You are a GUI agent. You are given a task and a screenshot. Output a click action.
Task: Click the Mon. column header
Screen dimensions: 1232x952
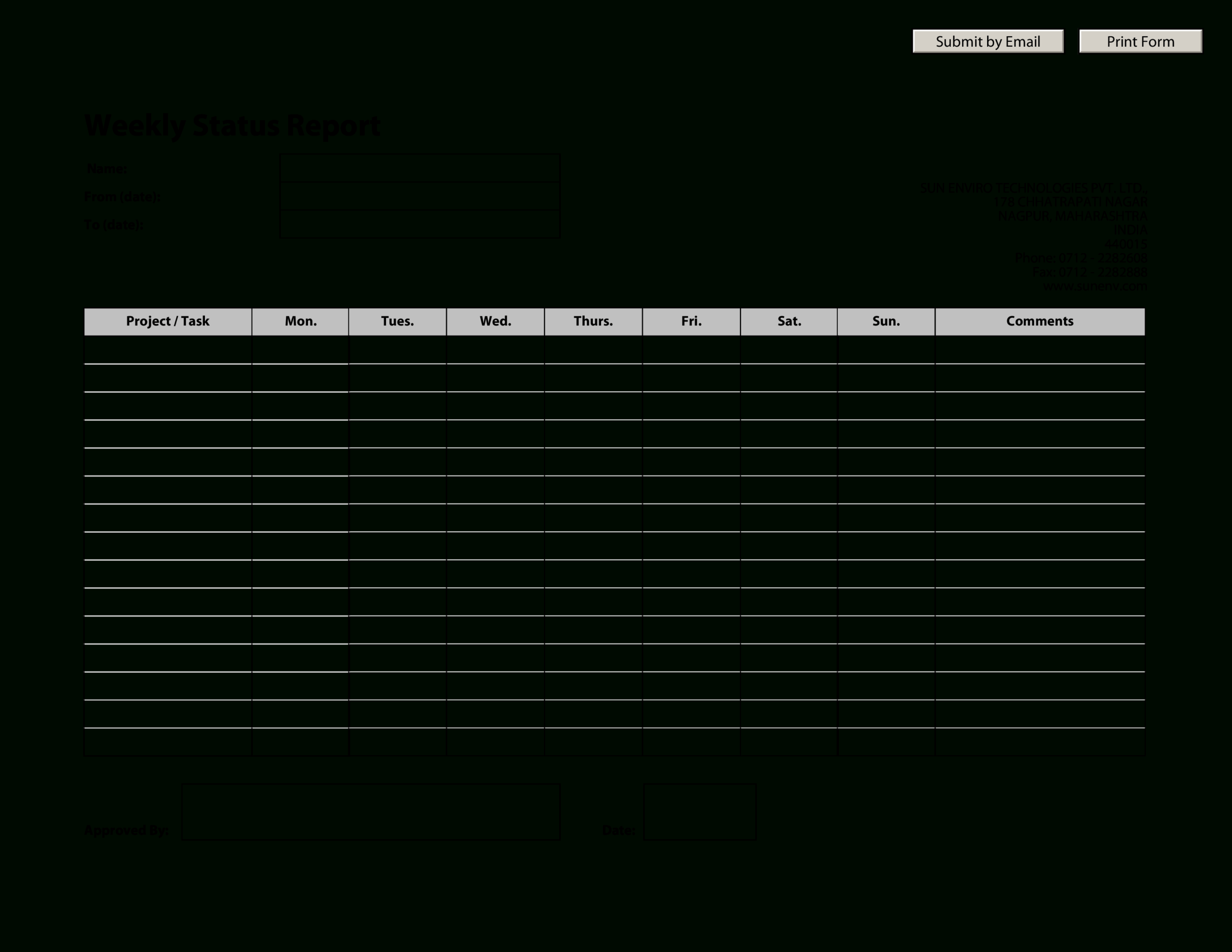click(300, 321)
